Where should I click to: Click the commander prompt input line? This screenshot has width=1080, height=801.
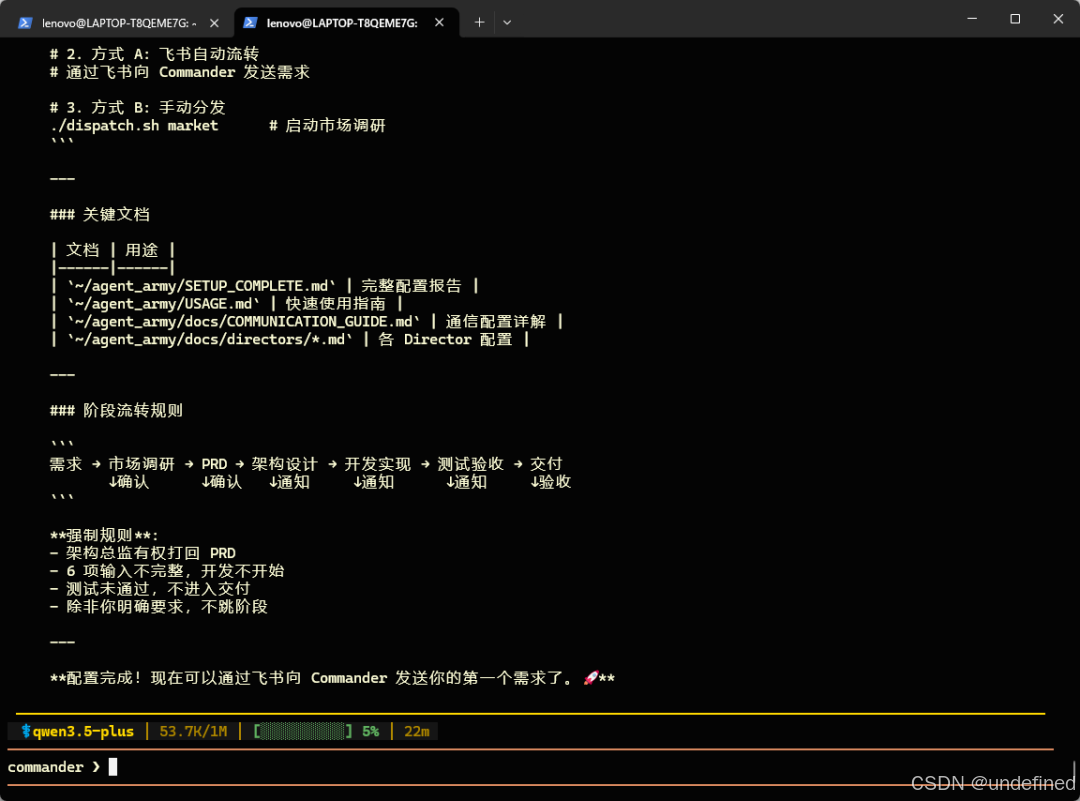click(530, 767)
